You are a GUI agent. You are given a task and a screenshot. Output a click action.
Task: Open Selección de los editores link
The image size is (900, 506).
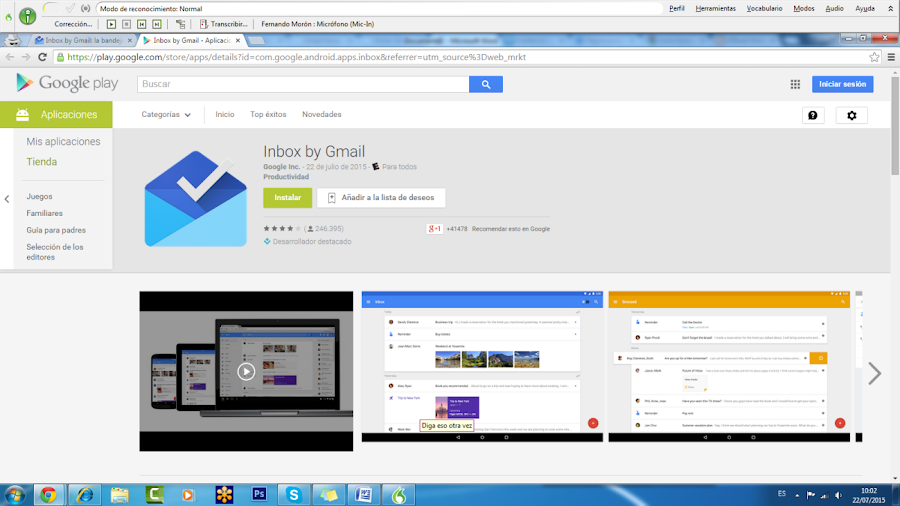coord(55,252)
